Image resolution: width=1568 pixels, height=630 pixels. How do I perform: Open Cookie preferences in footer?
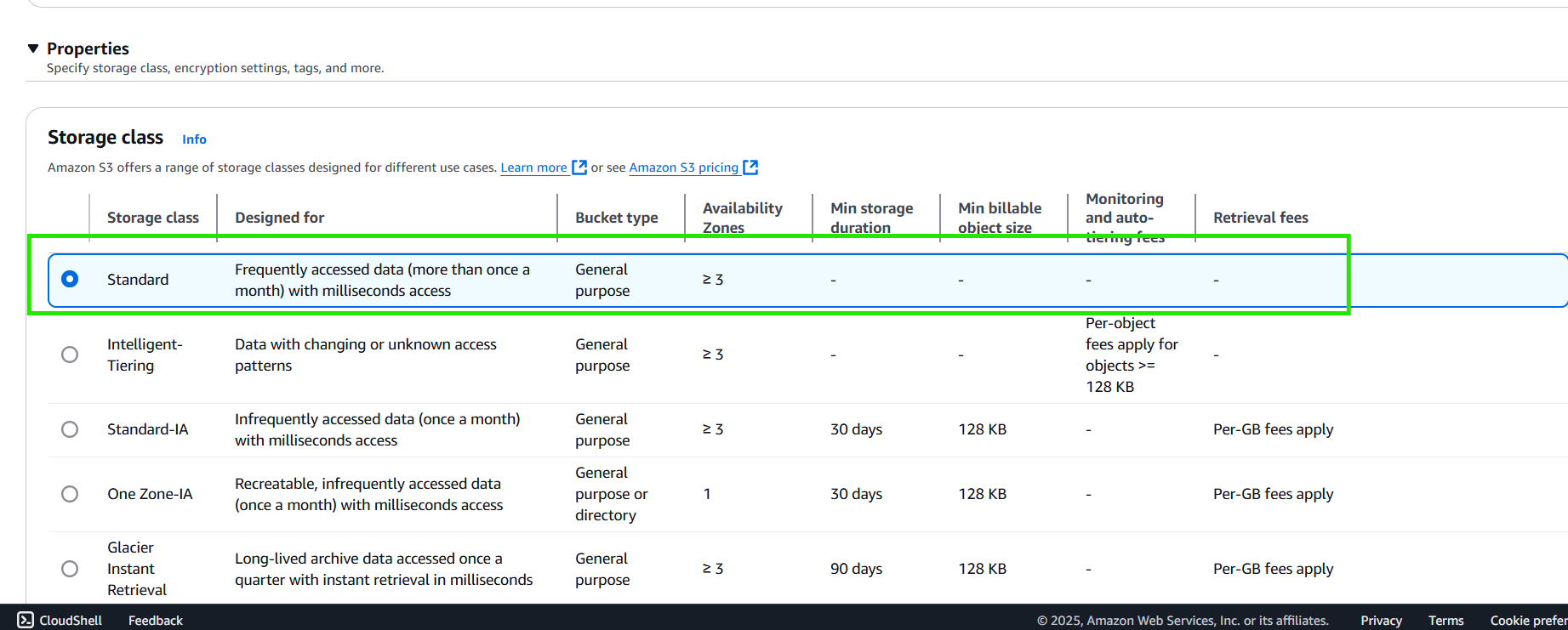1529,621
